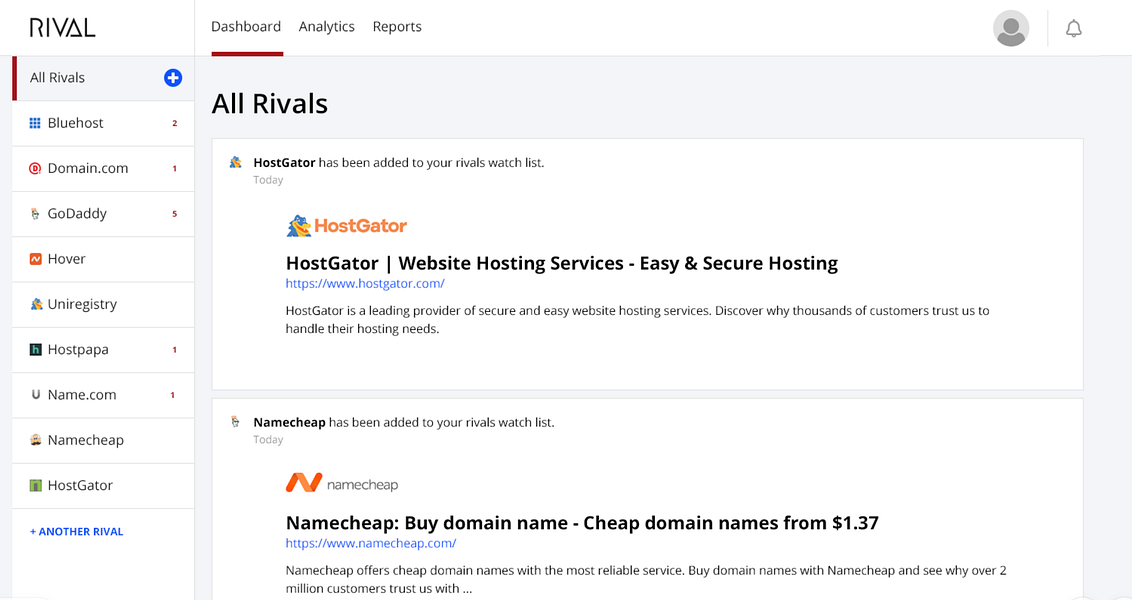
Task: Switch to the Analytics tab
Action: (326, 27)
